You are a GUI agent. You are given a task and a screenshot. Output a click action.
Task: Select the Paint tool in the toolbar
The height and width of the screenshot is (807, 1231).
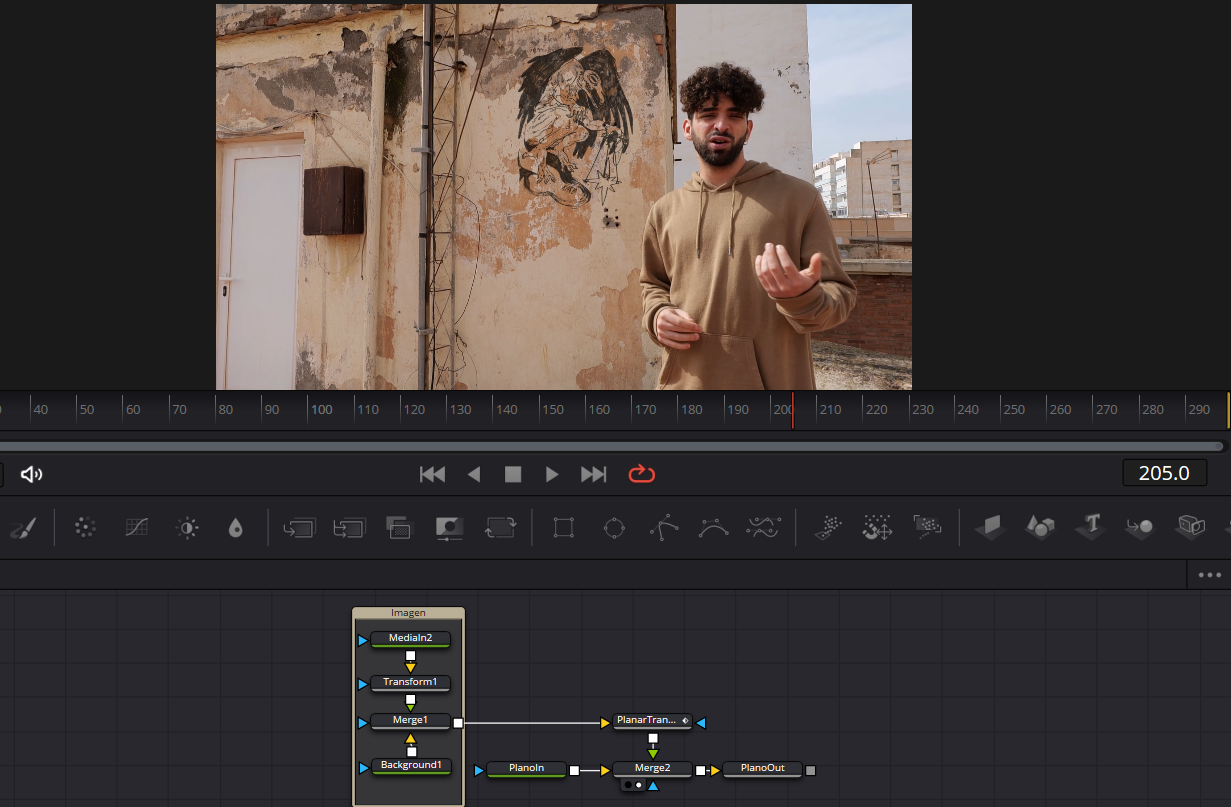[x=21, y=527]
